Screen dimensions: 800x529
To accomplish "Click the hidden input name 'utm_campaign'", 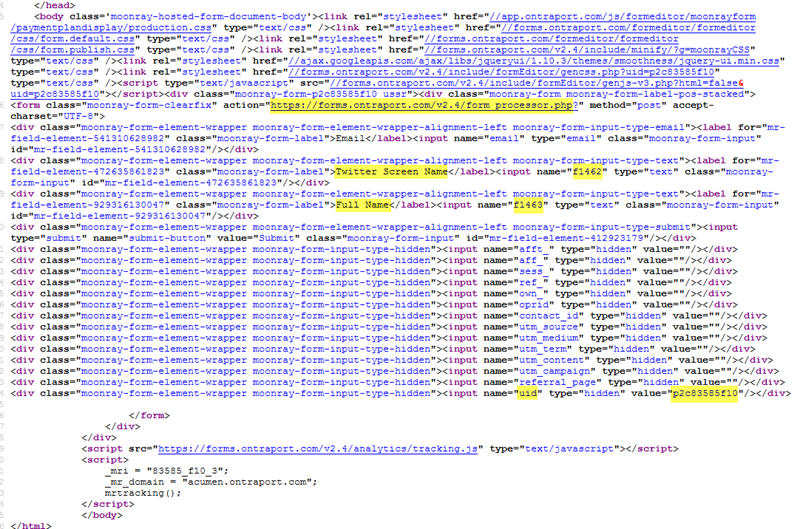I will 555,371.
